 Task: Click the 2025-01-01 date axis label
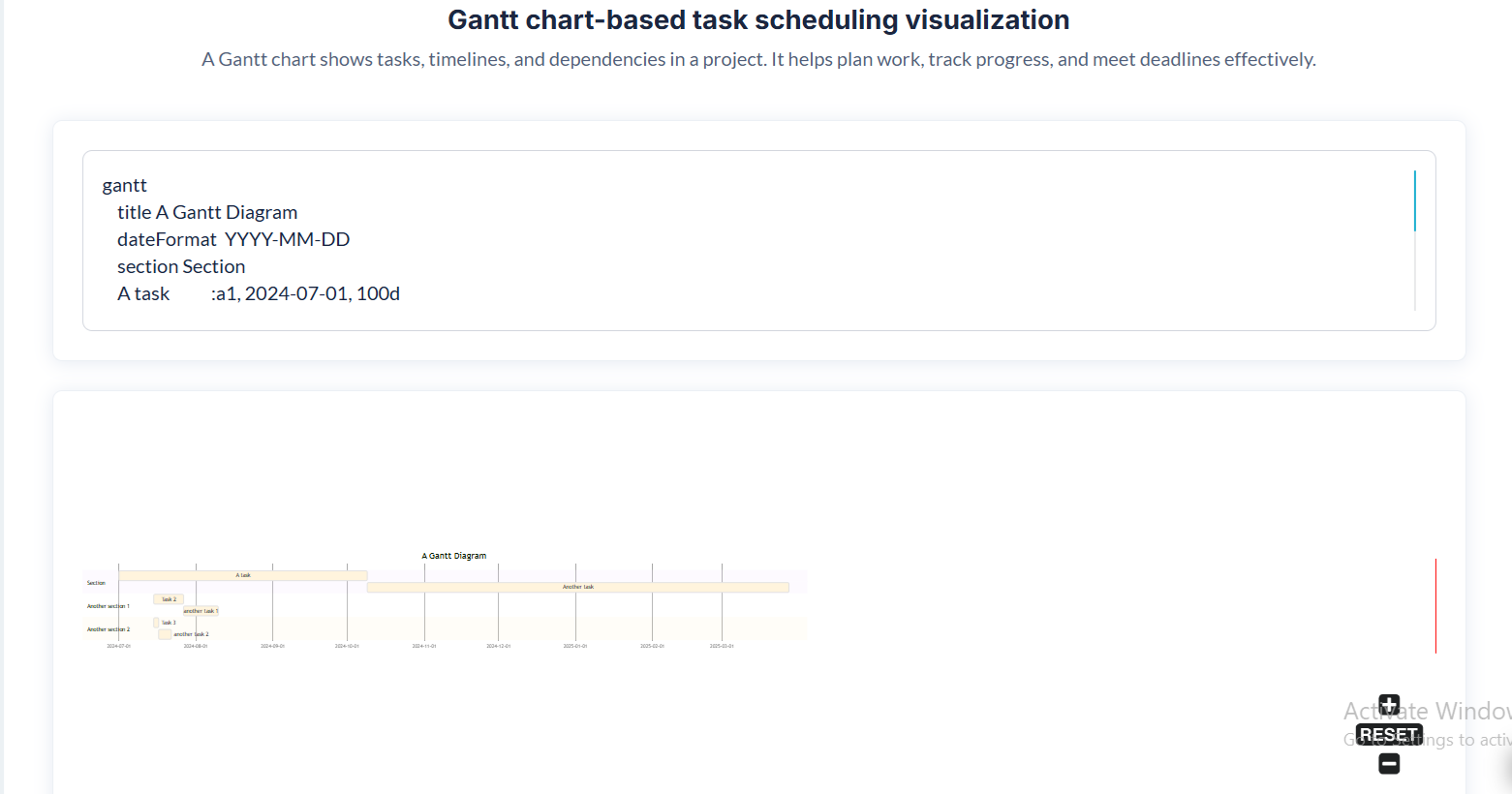point(575,646)
